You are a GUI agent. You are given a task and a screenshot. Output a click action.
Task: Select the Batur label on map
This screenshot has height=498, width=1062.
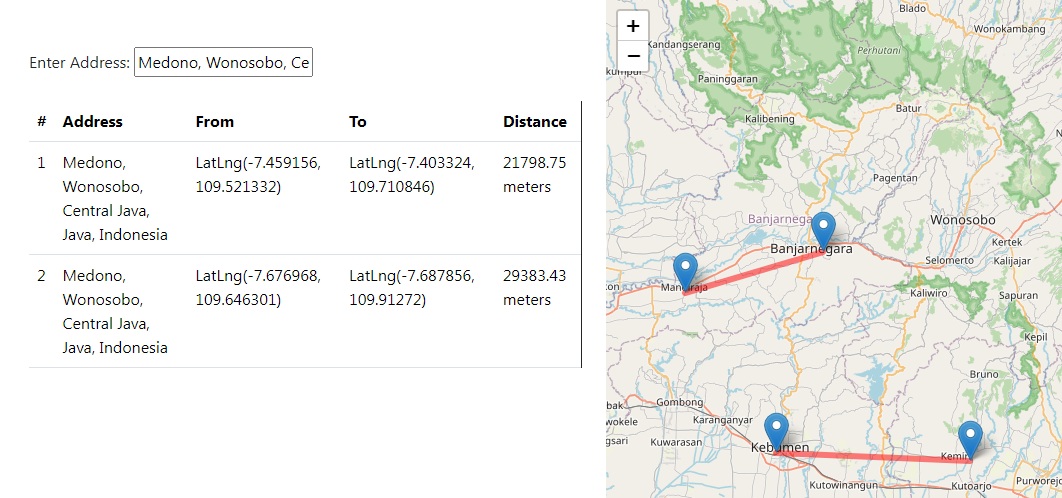pyautogui.click(x=908, y=108)
